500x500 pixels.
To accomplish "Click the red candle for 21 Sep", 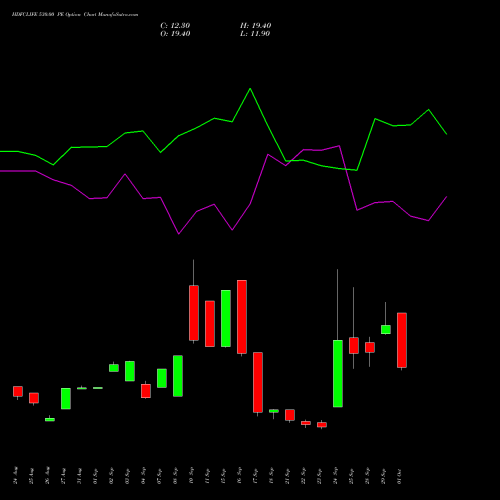I will [290, 415].
